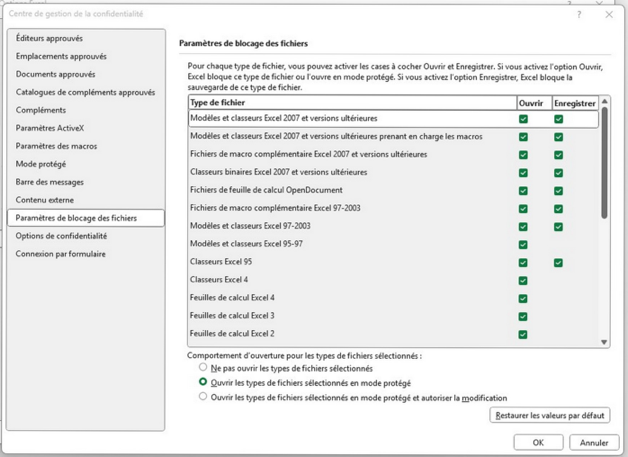Click the Type de fichier column header
The image size is (628, 457).
tap(352, 103)
